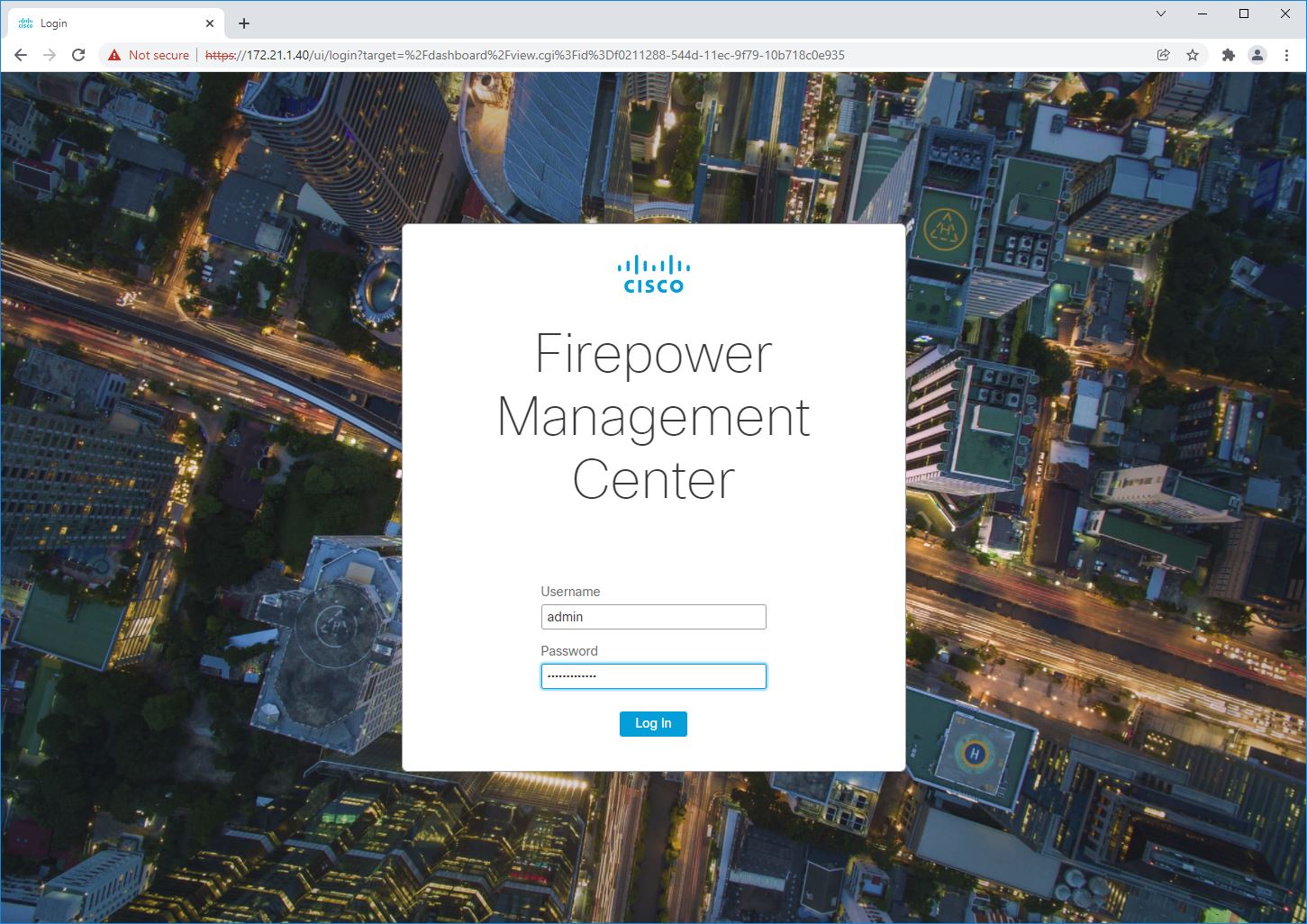Open Chrome three-dot menu
Image resolution: width=1307 pixels, height=924 pixels.
coord(1286,55)
